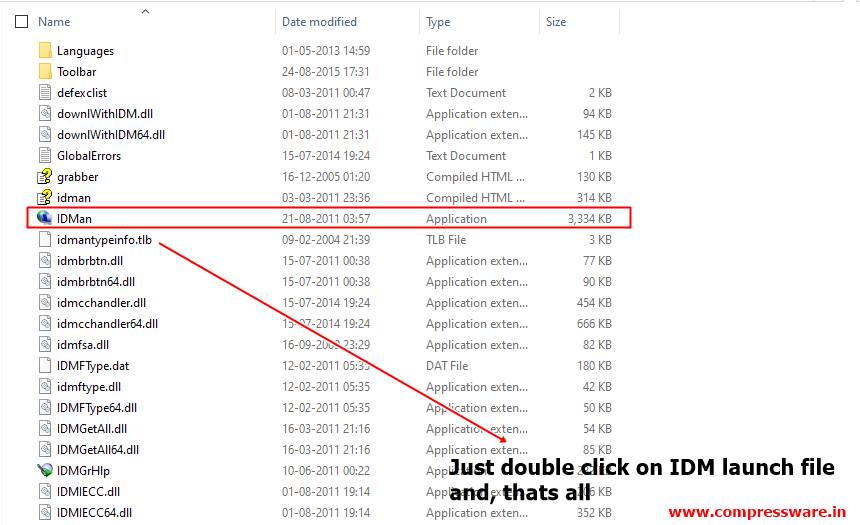Select the file name 'IDMGrHlp'
Viewport: 860px width, 525px height.
pyautogui.click(x=83, y=471)
